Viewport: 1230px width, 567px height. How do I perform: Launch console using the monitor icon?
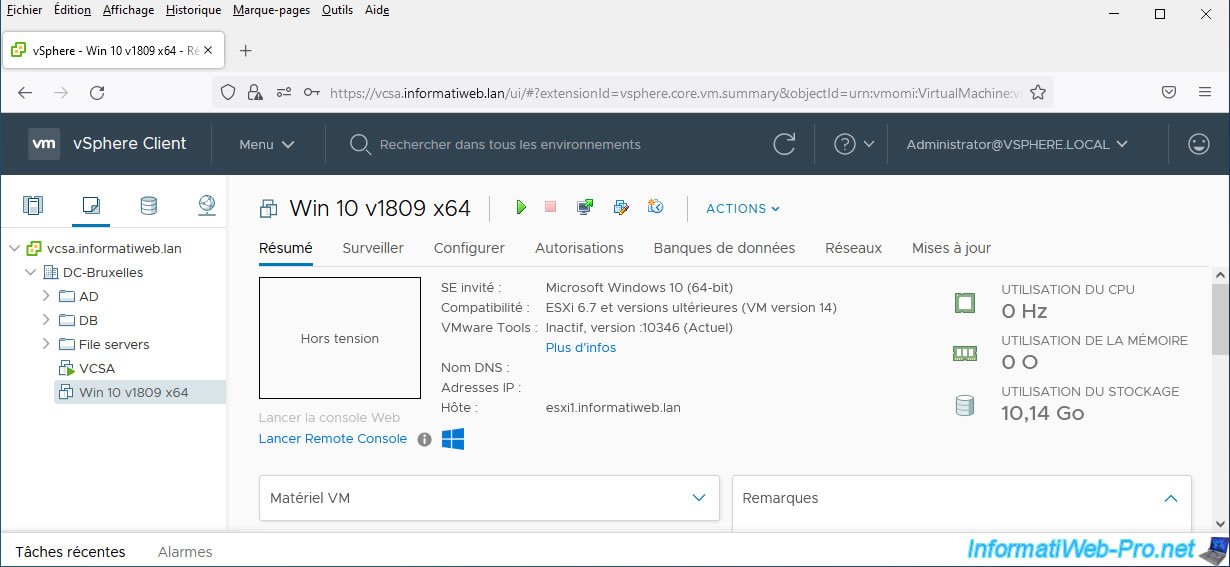click(x=585, y=207)
